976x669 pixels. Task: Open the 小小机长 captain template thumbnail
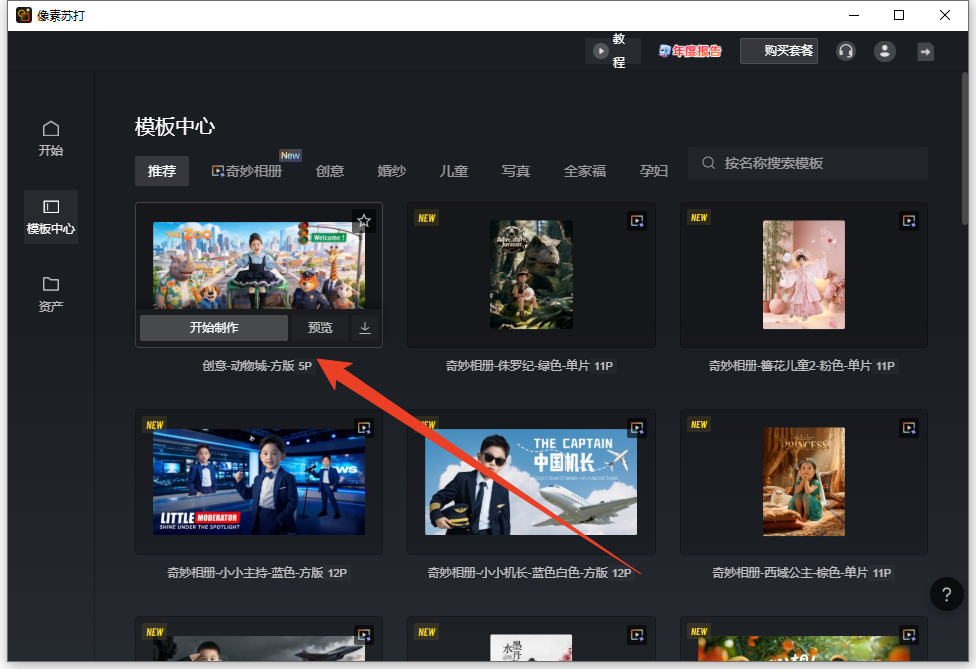click(531, 482)
